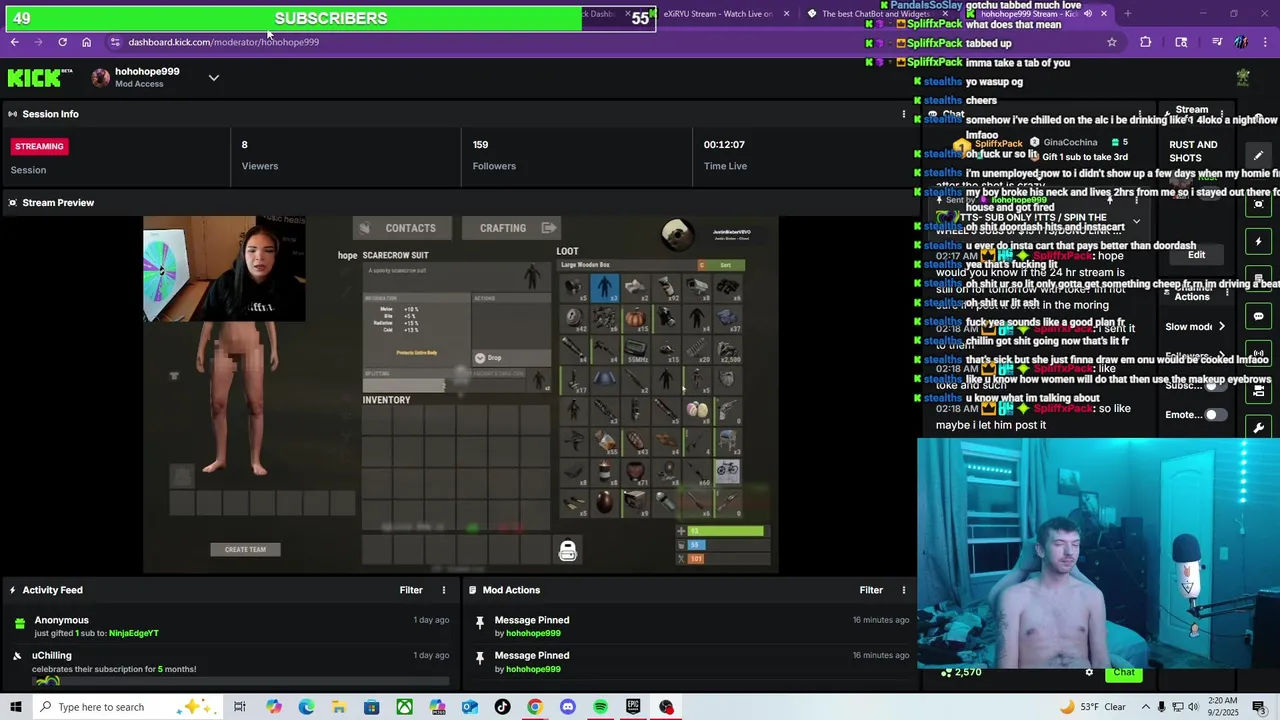The image size is (1280, 720).
Task: Bookmark page with the star icon
Action: 1111,42
